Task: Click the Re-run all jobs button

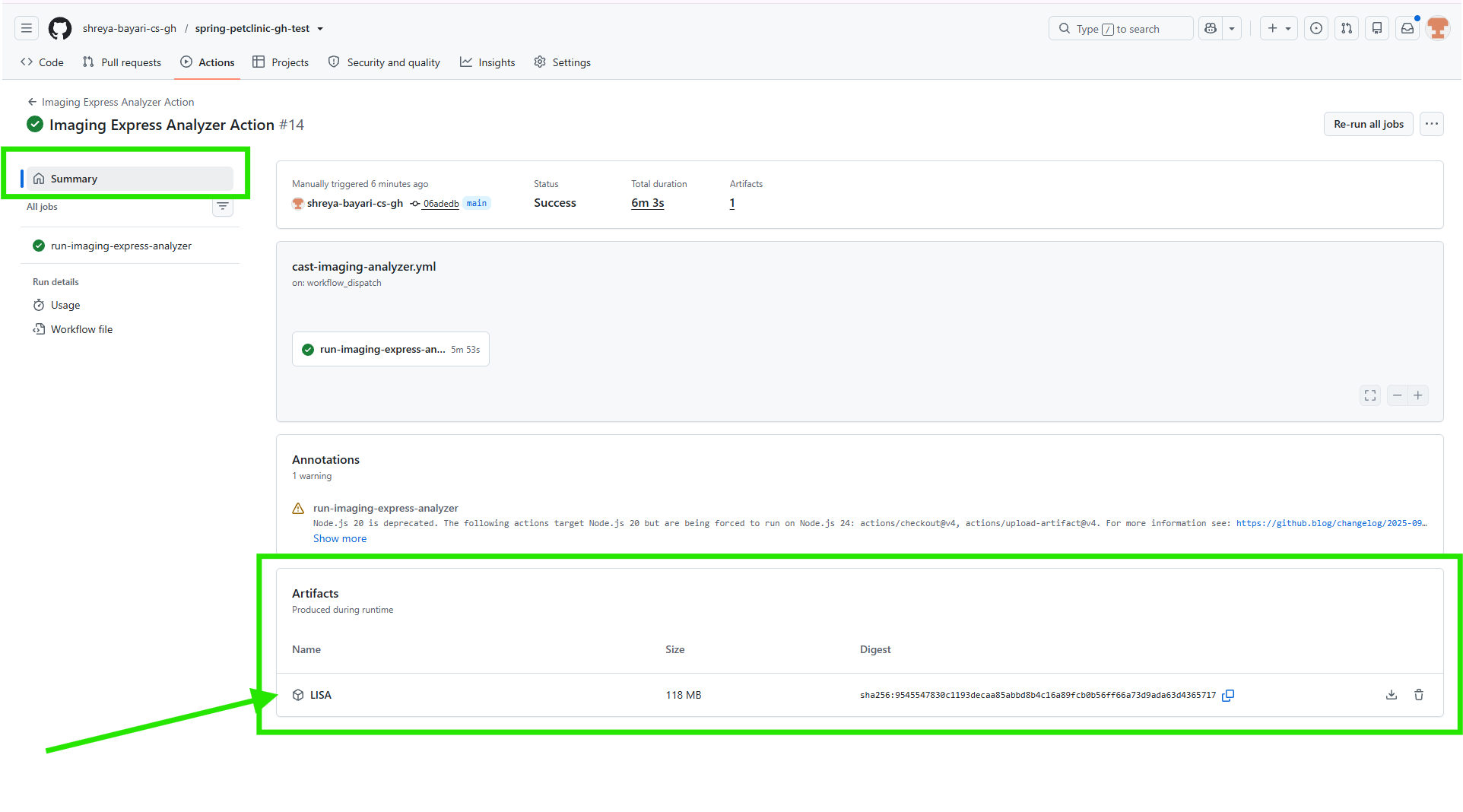Action: [1369, 125]
